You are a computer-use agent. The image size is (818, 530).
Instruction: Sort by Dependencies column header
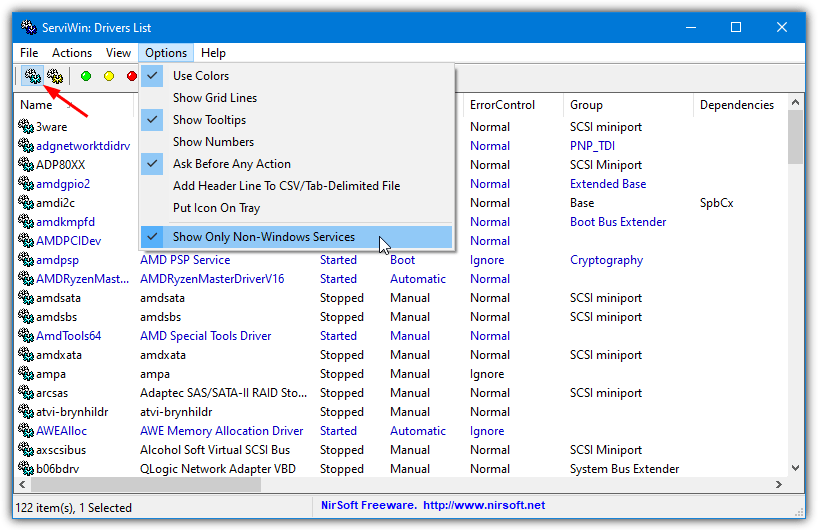pyautogui.click(x=740, y=105)
